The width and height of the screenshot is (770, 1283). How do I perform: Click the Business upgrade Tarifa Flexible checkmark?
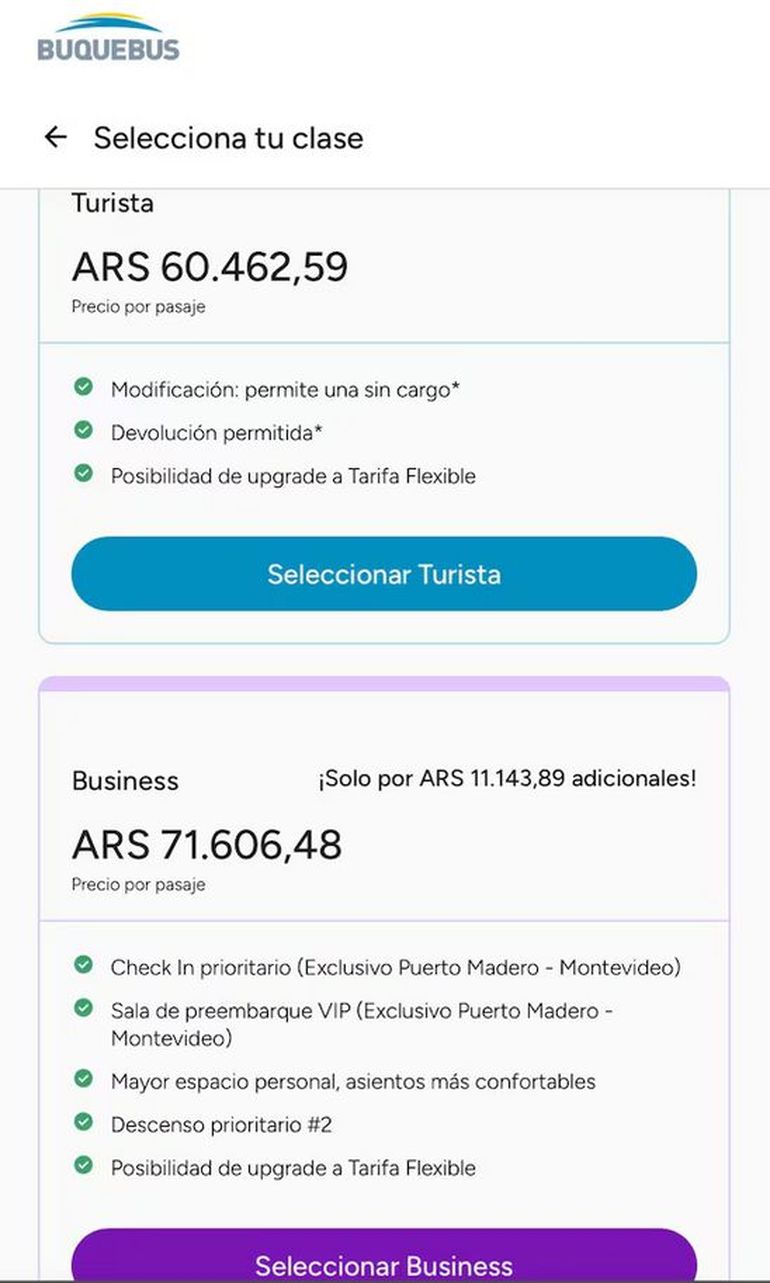pyautogui.click(x=84, y=1165)
